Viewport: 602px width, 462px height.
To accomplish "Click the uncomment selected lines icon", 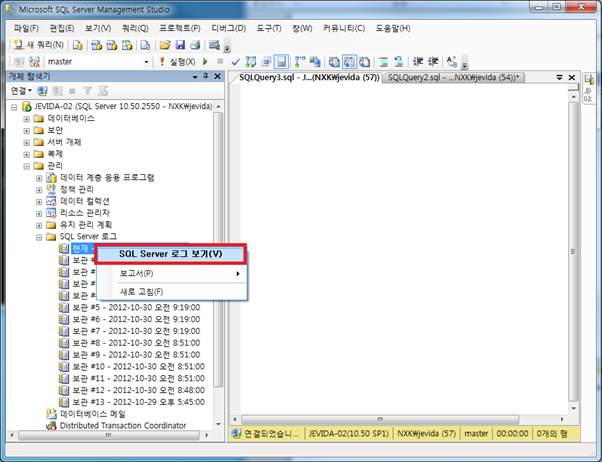I will point(399,61).
